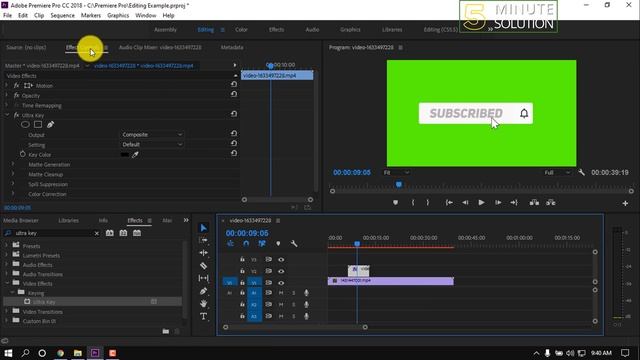Open the Program monitor button editor plus
This screenshot has width=640, height=360.
[625, 203]
